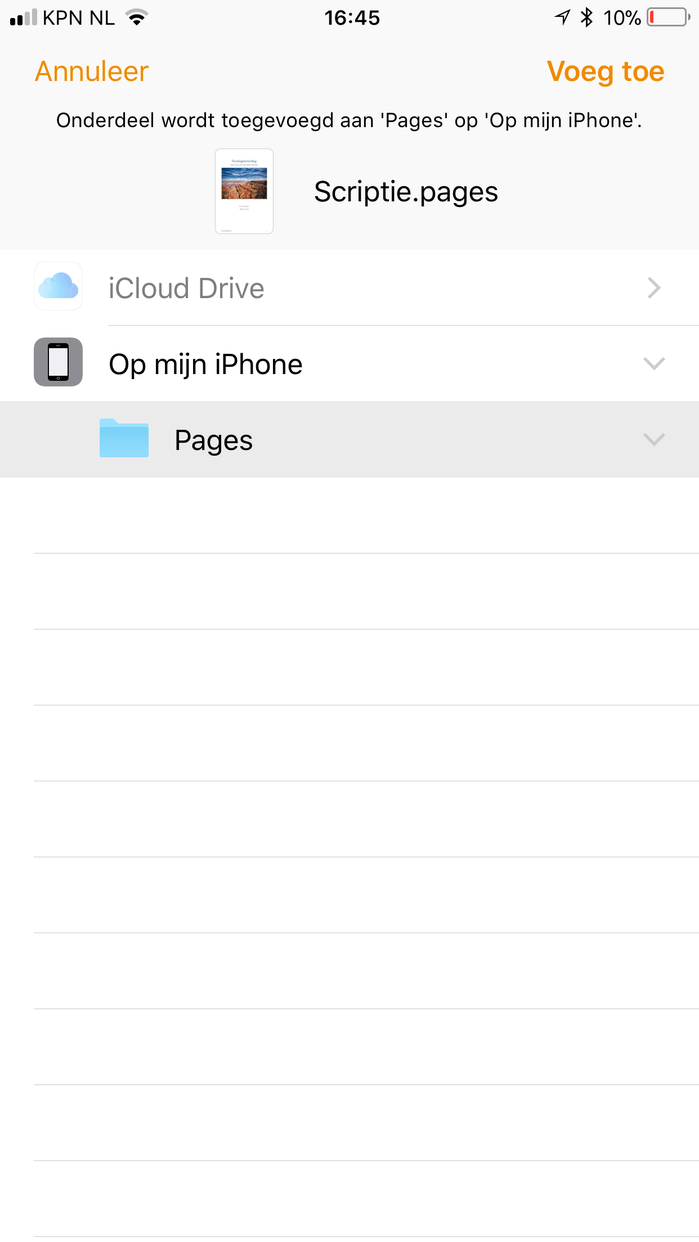Tap the iPhone device icon
Image resolution: width=699 pixels, height=1242 pixels.
[x=58, y=362]
